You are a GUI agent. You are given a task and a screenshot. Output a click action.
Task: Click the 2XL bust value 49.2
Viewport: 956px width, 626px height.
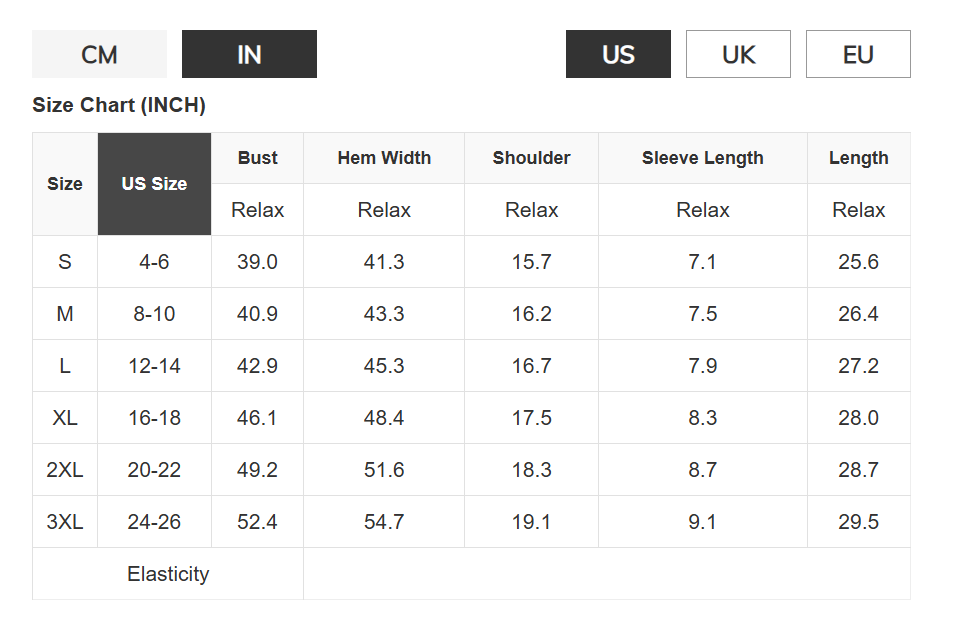click(257, 470)
